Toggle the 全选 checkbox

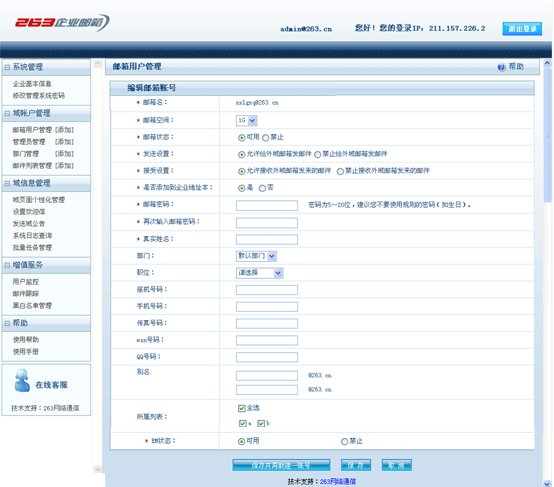pos(242,409)
